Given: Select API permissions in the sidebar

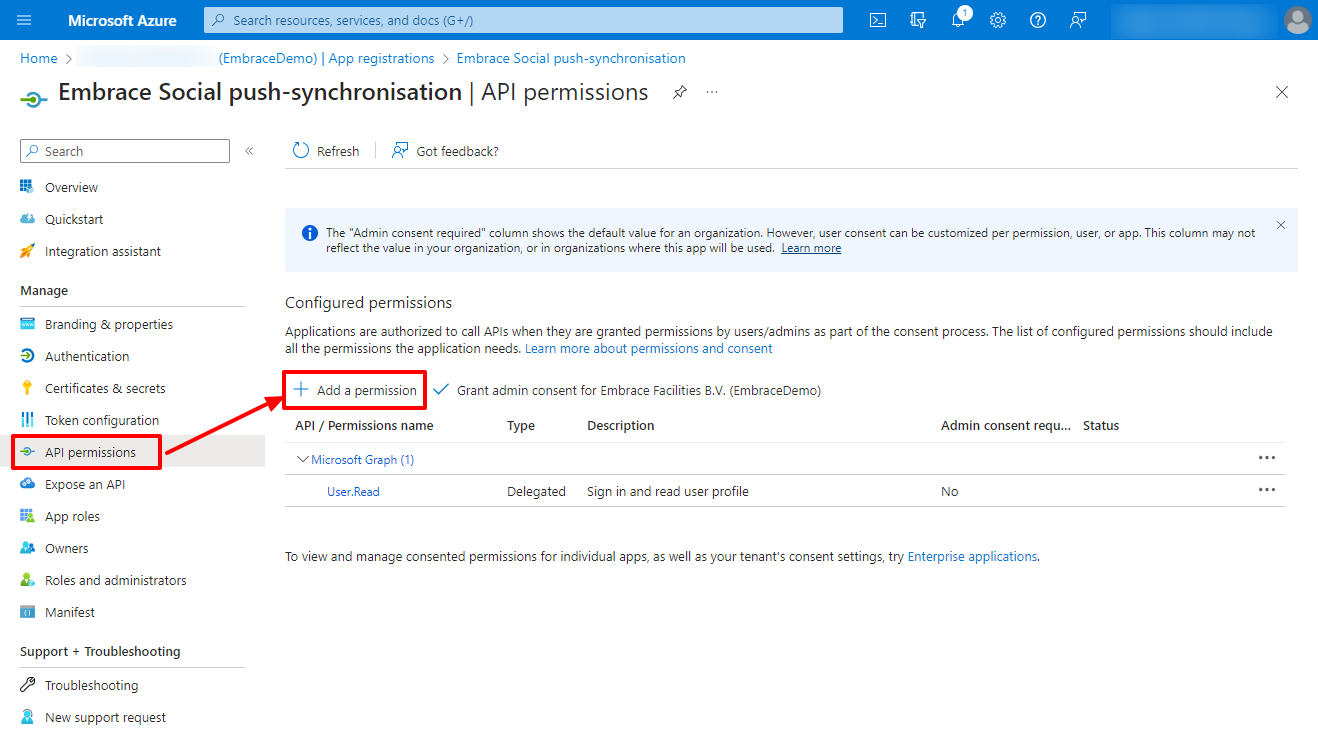Looking at the screenshot, I should coord(90,452).
